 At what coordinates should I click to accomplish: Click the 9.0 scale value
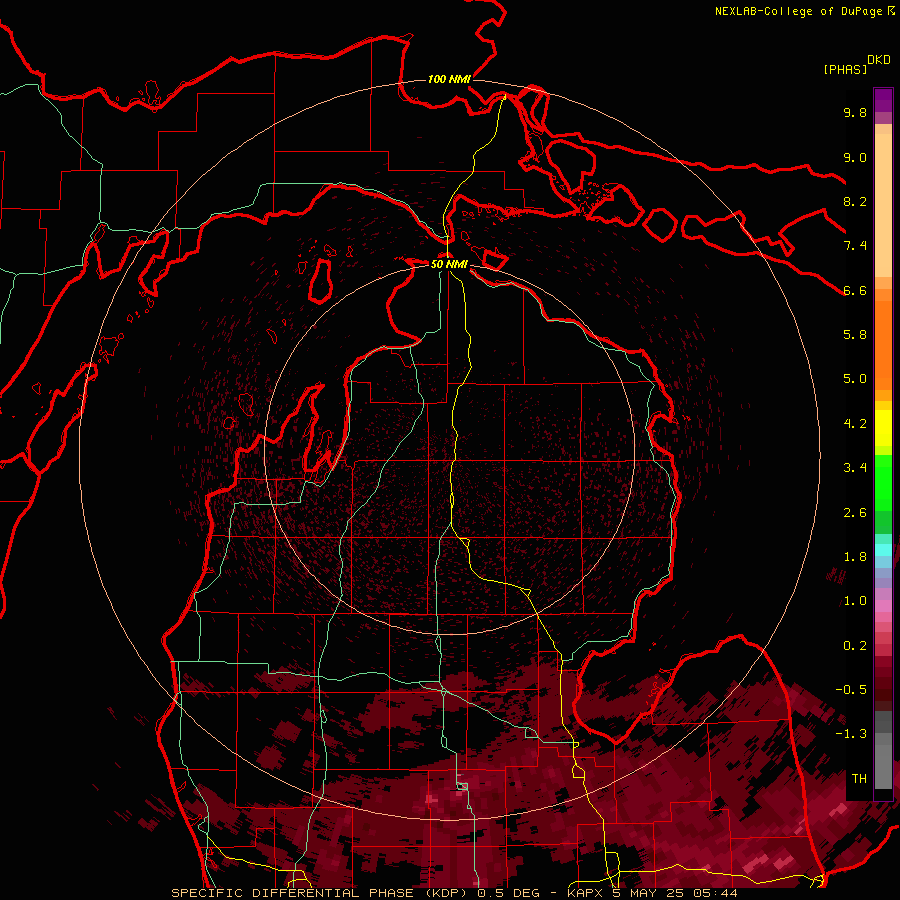click(855, 157)
